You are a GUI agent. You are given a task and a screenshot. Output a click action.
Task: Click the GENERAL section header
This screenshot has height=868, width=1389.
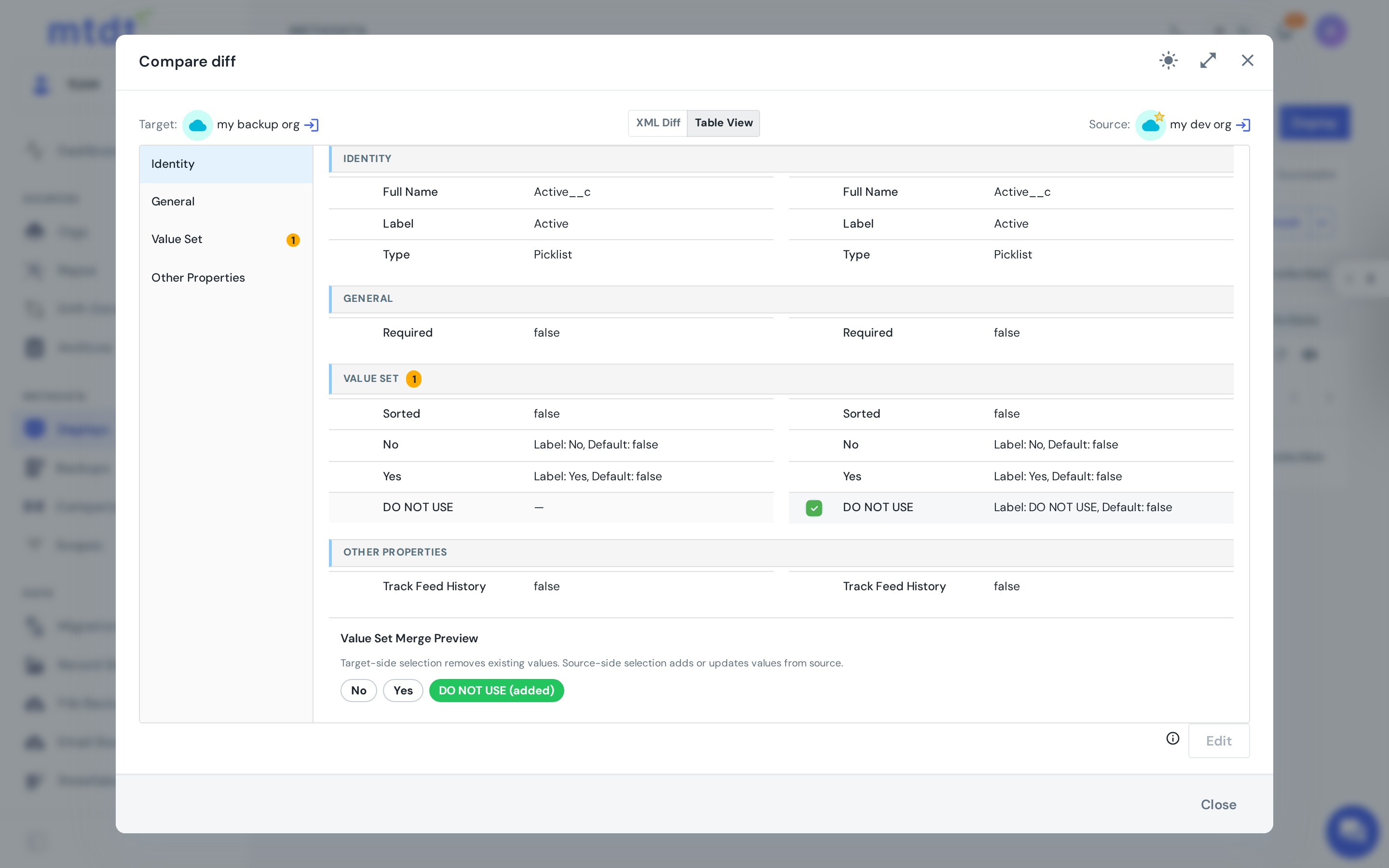pyautogui.click(x=781, y=299)
